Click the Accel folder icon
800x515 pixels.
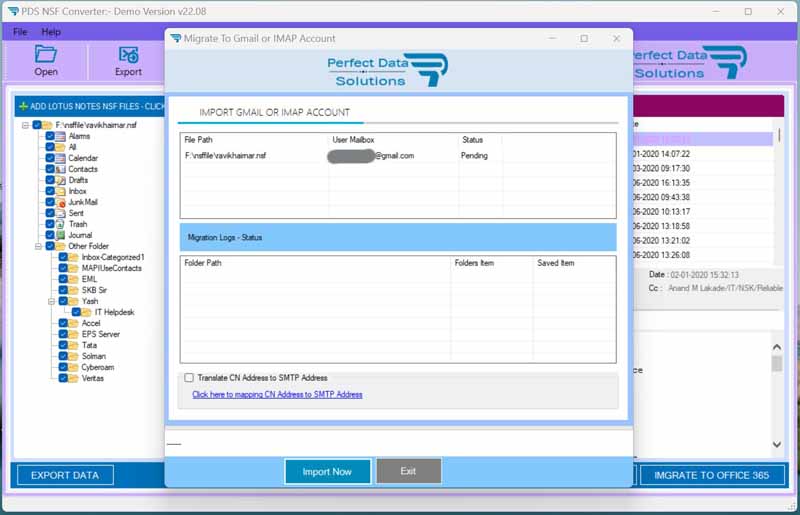click(74, 323)
